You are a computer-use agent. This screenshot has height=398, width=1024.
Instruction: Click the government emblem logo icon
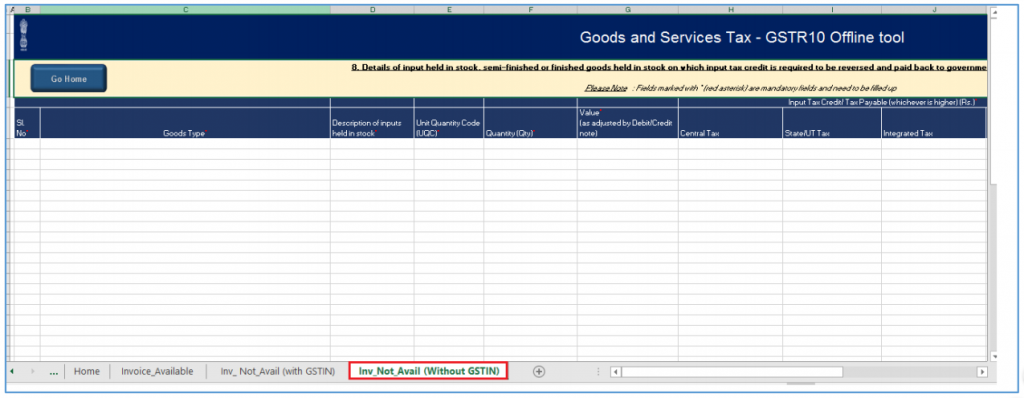[24, 35]
